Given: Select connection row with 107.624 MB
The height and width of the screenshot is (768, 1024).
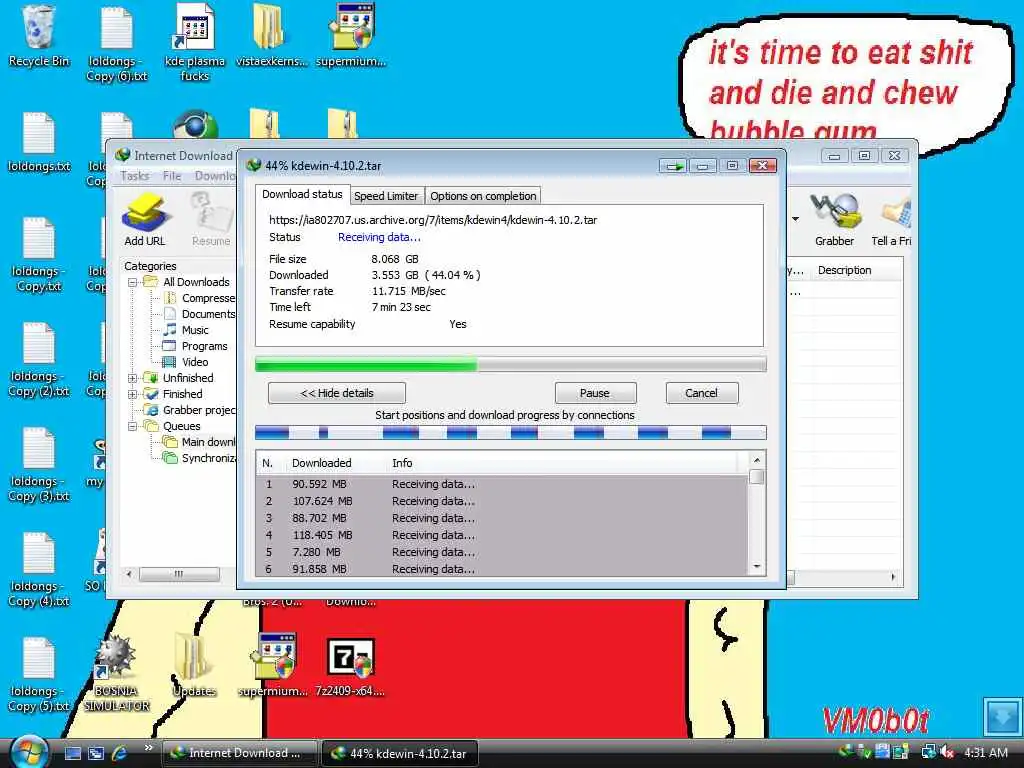Looking at the screenshot, I should (502, 501).
